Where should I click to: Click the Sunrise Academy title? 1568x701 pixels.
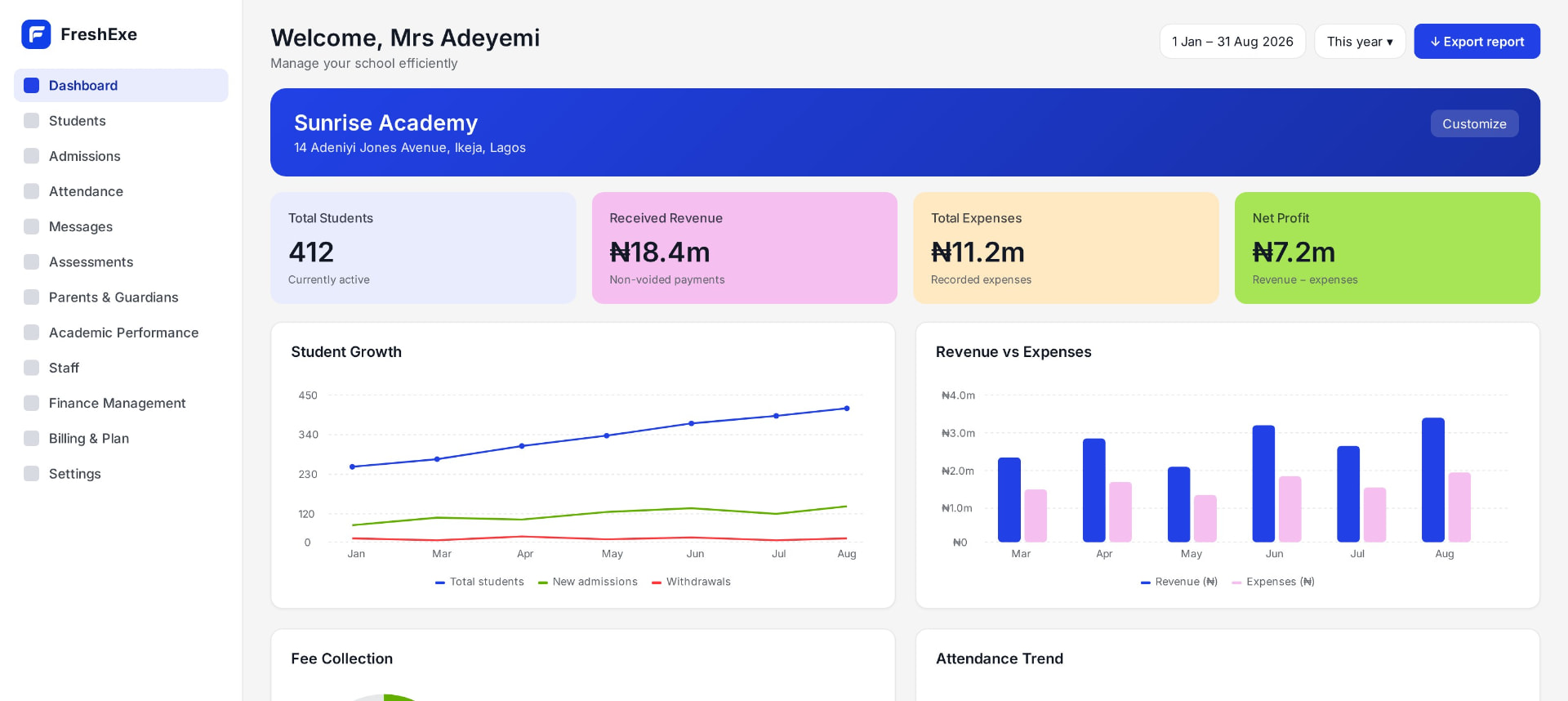pos(385,123)
